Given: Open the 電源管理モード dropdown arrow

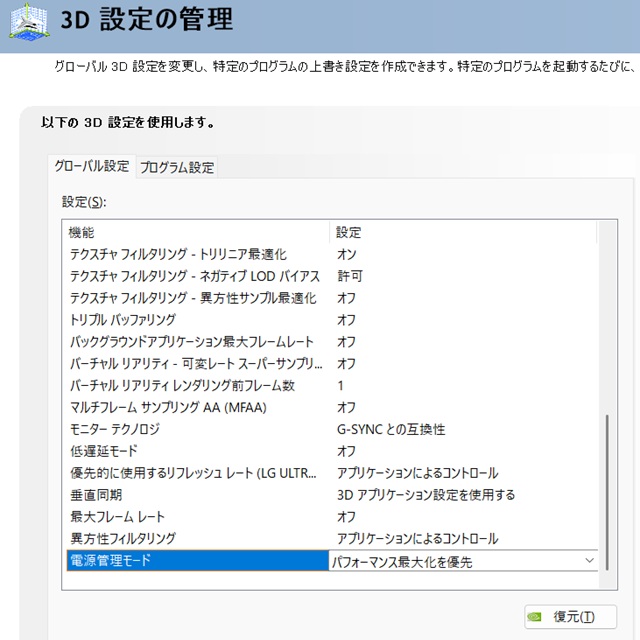Looking at the screenshot, I should click(x=589, y=561).
